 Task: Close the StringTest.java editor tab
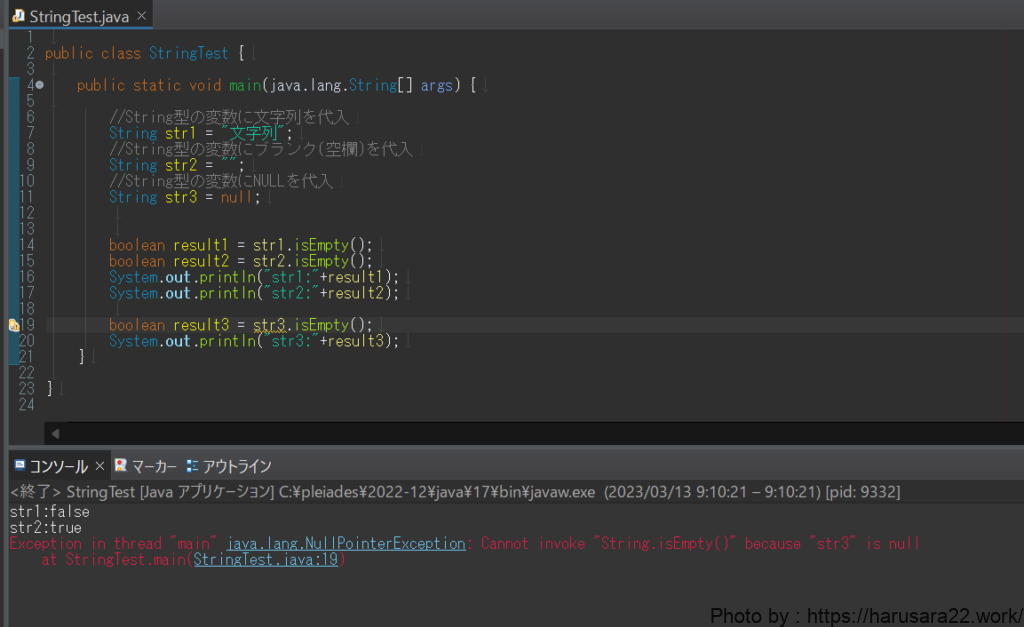coord(141,16)
